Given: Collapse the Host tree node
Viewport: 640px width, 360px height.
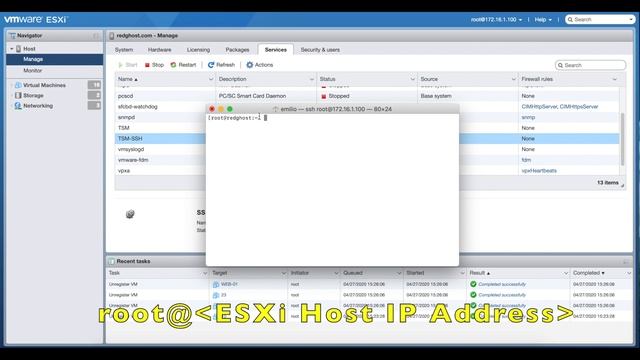Looking at the screenshot, I should 11,49.
